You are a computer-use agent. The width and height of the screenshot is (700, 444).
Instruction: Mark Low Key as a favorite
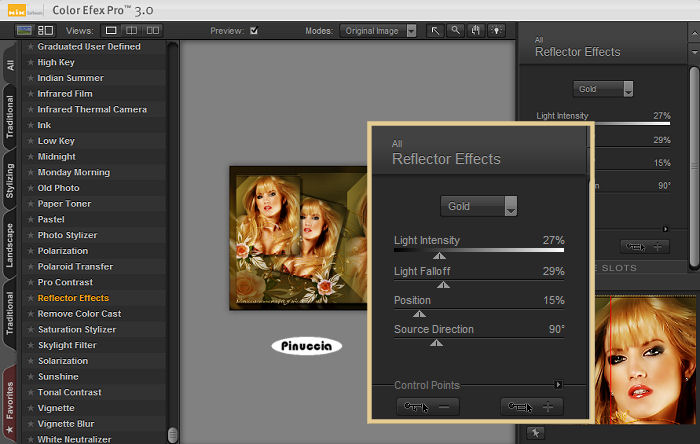coord(30,141)
